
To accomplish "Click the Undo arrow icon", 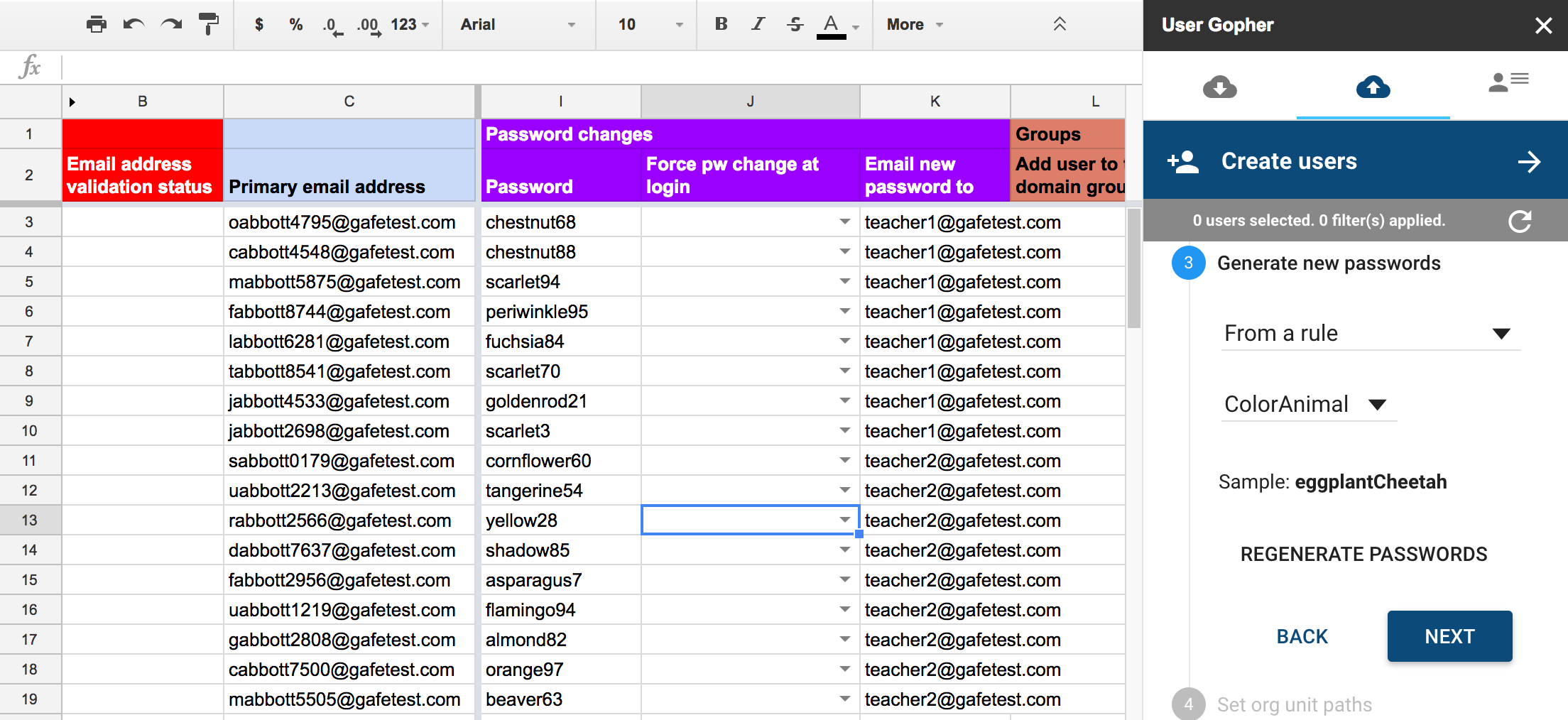I will tap(134, 25).
